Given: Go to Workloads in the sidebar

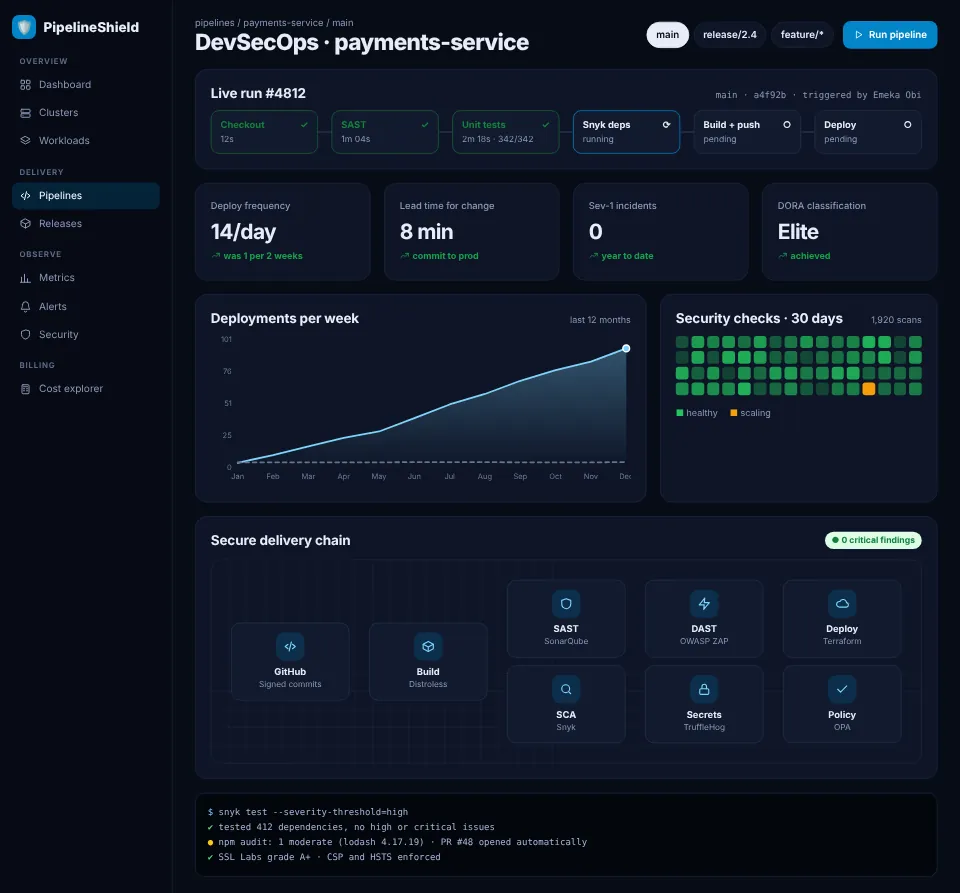Looking at the screenshot, I should coord(86,140).
